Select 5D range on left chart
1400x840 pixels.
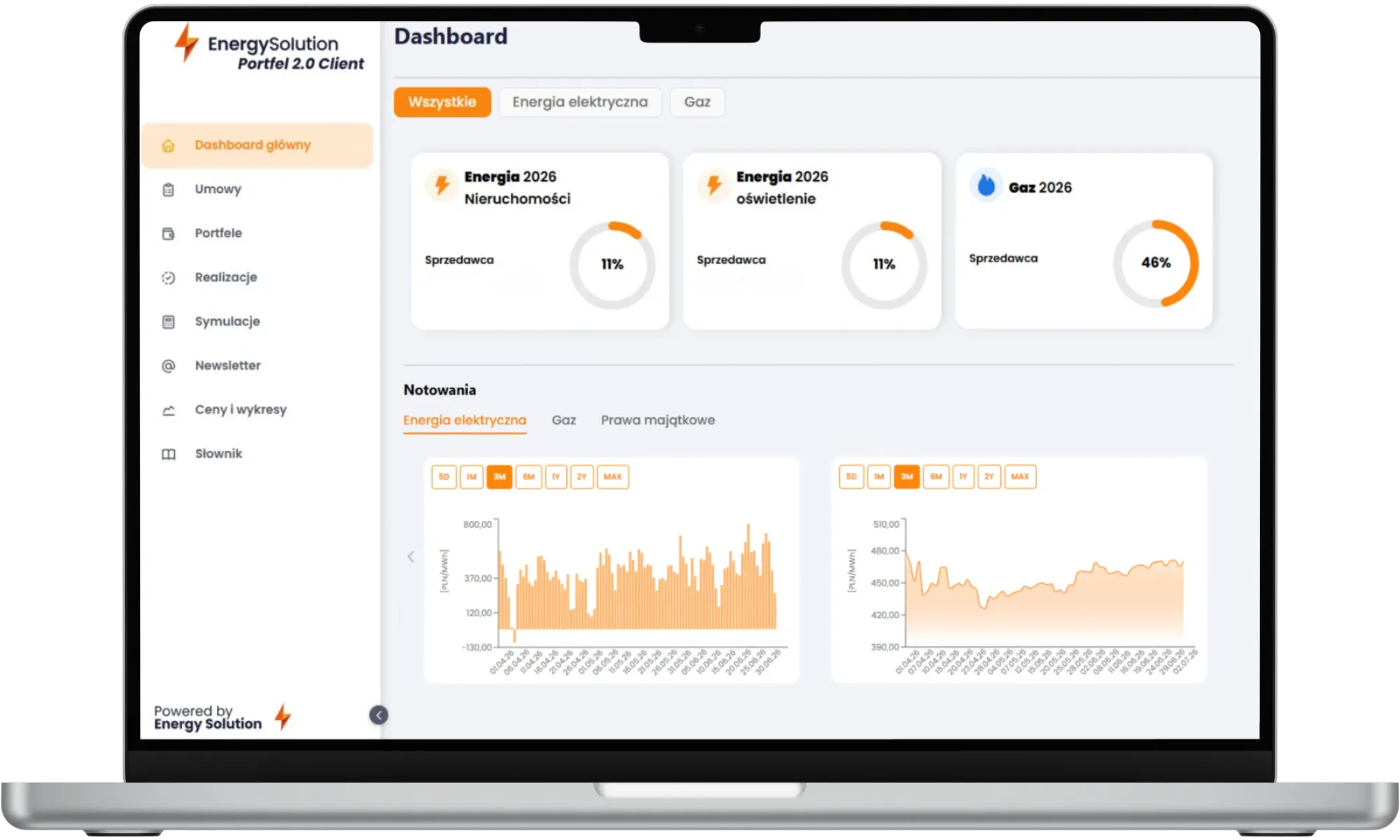[444, 477]
